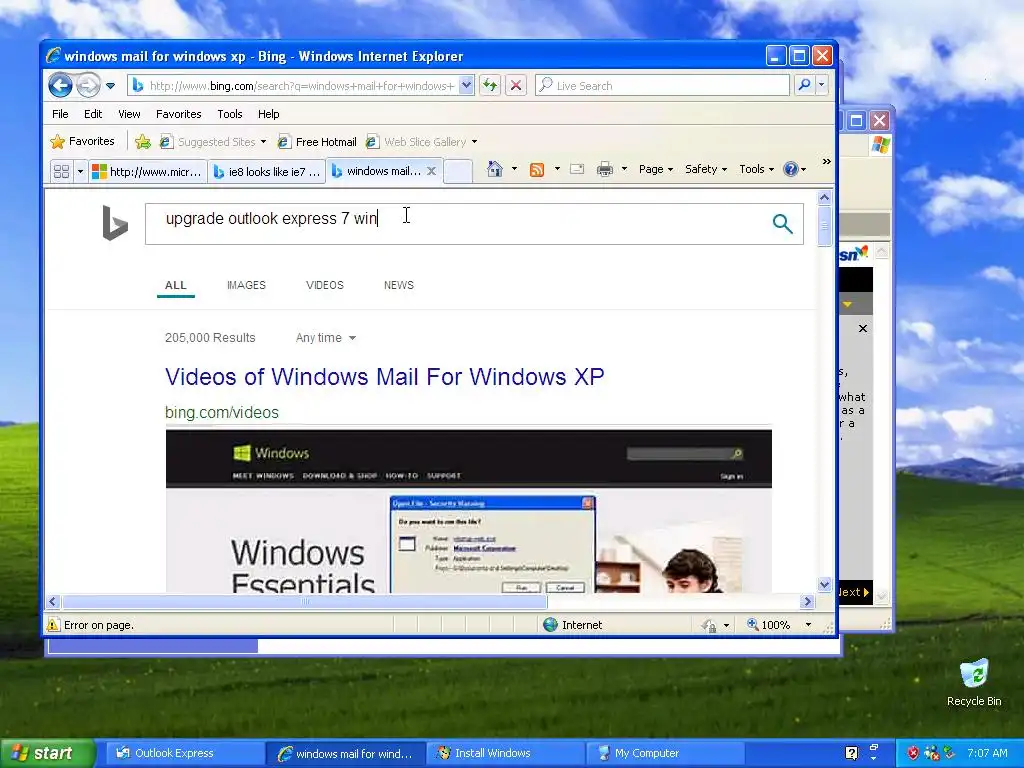The image size is (1024, 768).
Task: Click the bing.com/videos link
Action: point(222,413)
